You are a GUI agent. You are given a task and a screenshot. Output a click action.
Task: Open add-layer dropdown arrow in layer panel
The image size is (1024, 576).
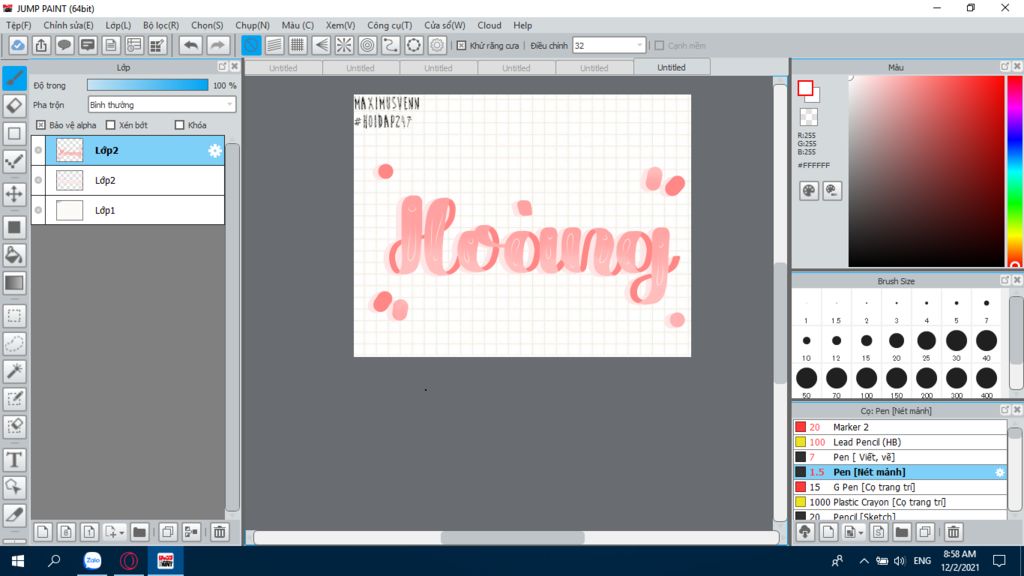click(121, 534)
